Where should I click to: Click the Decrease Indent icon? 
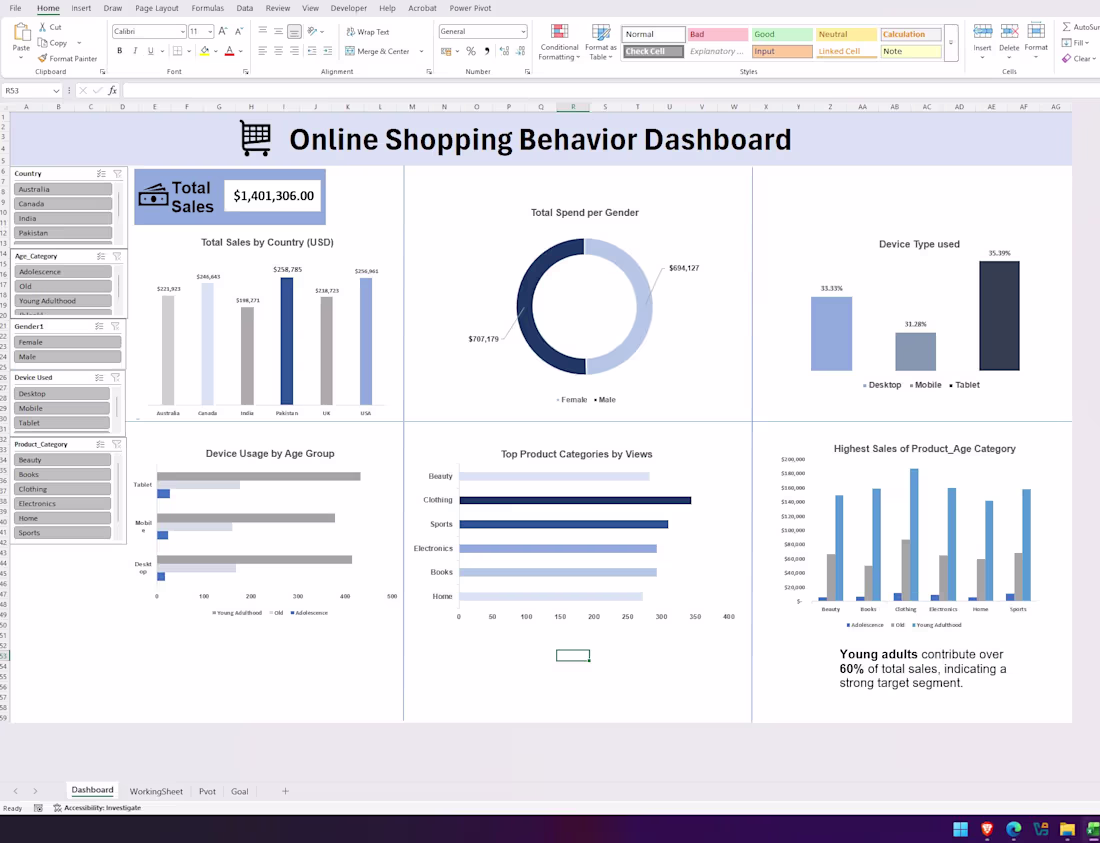[311, 50]
